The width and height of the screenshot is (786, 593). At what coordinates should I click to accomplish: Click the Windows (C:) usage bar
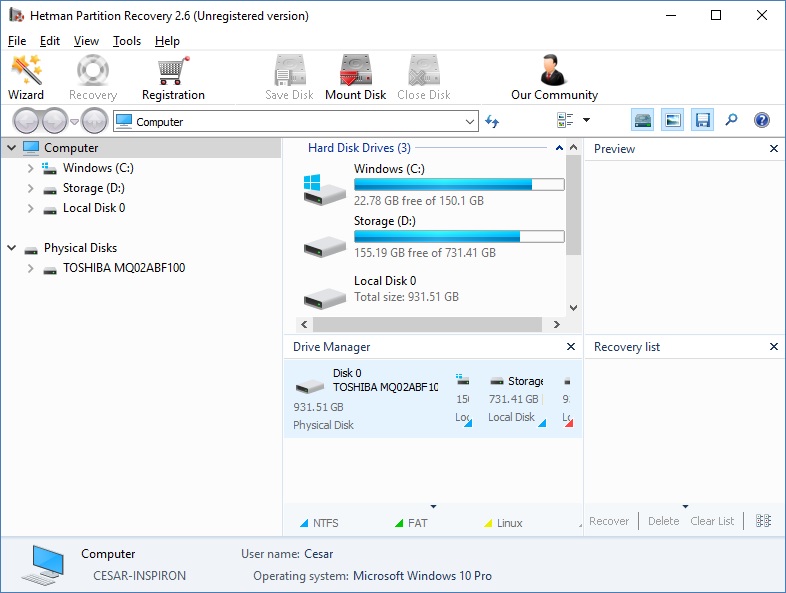[x=459, y=184]
